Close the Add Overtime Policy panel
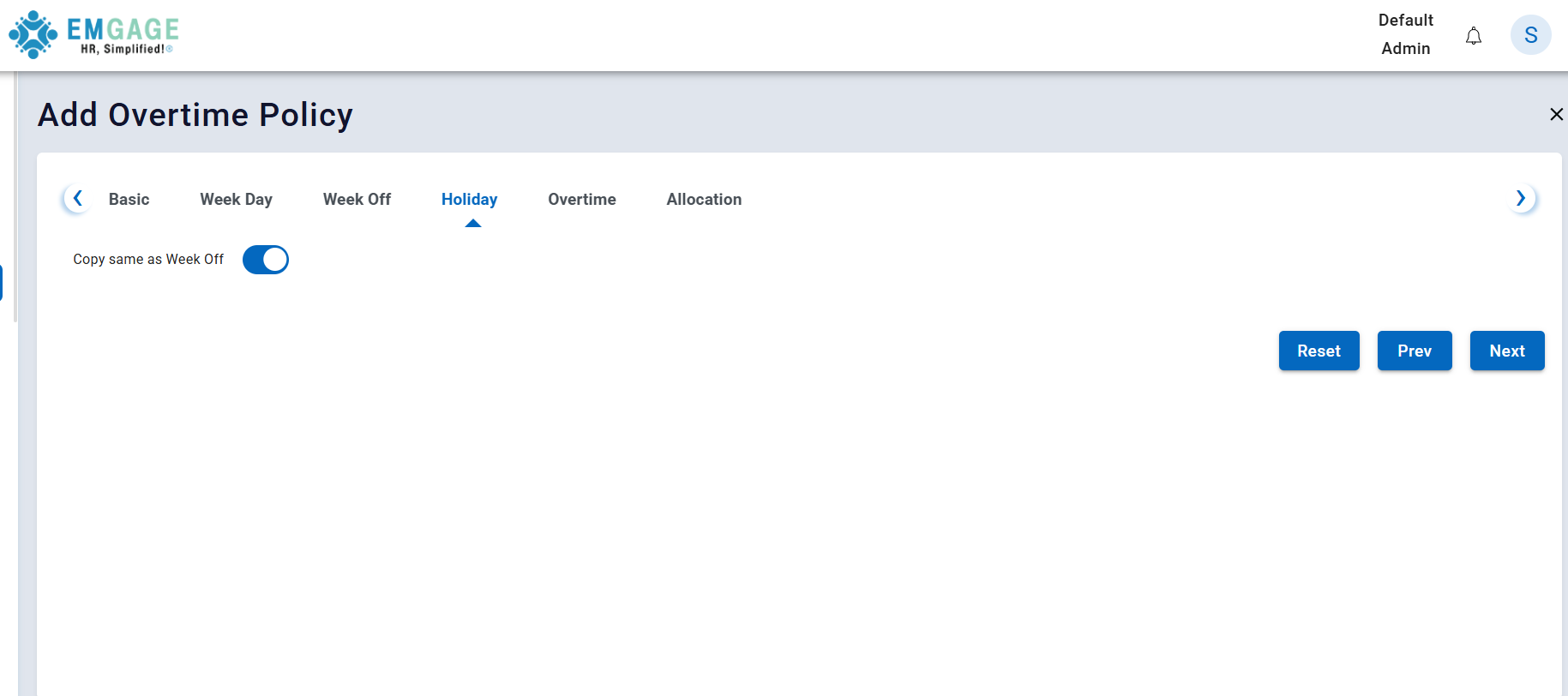Viewport: 1568px width, 696px height. click(1556, 114)
